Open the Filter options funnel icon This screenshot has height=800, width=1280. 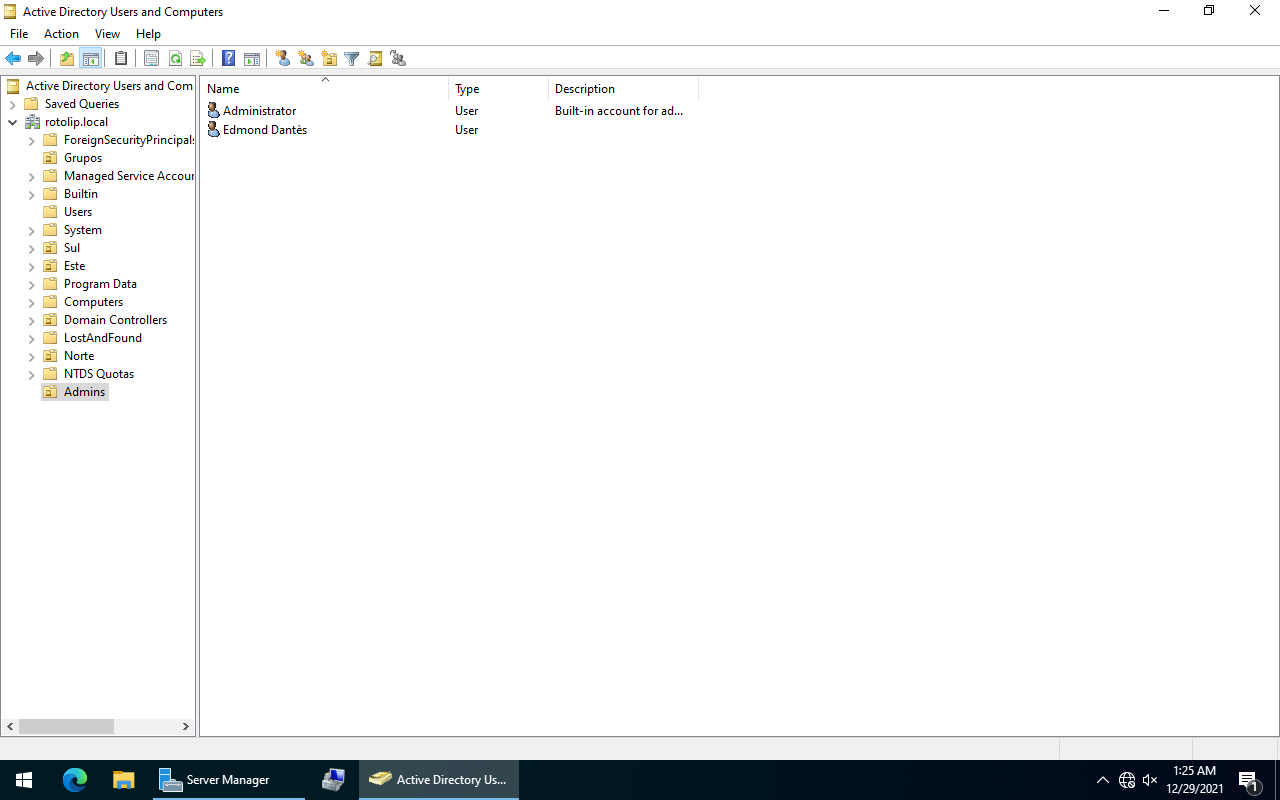(352, 59)
